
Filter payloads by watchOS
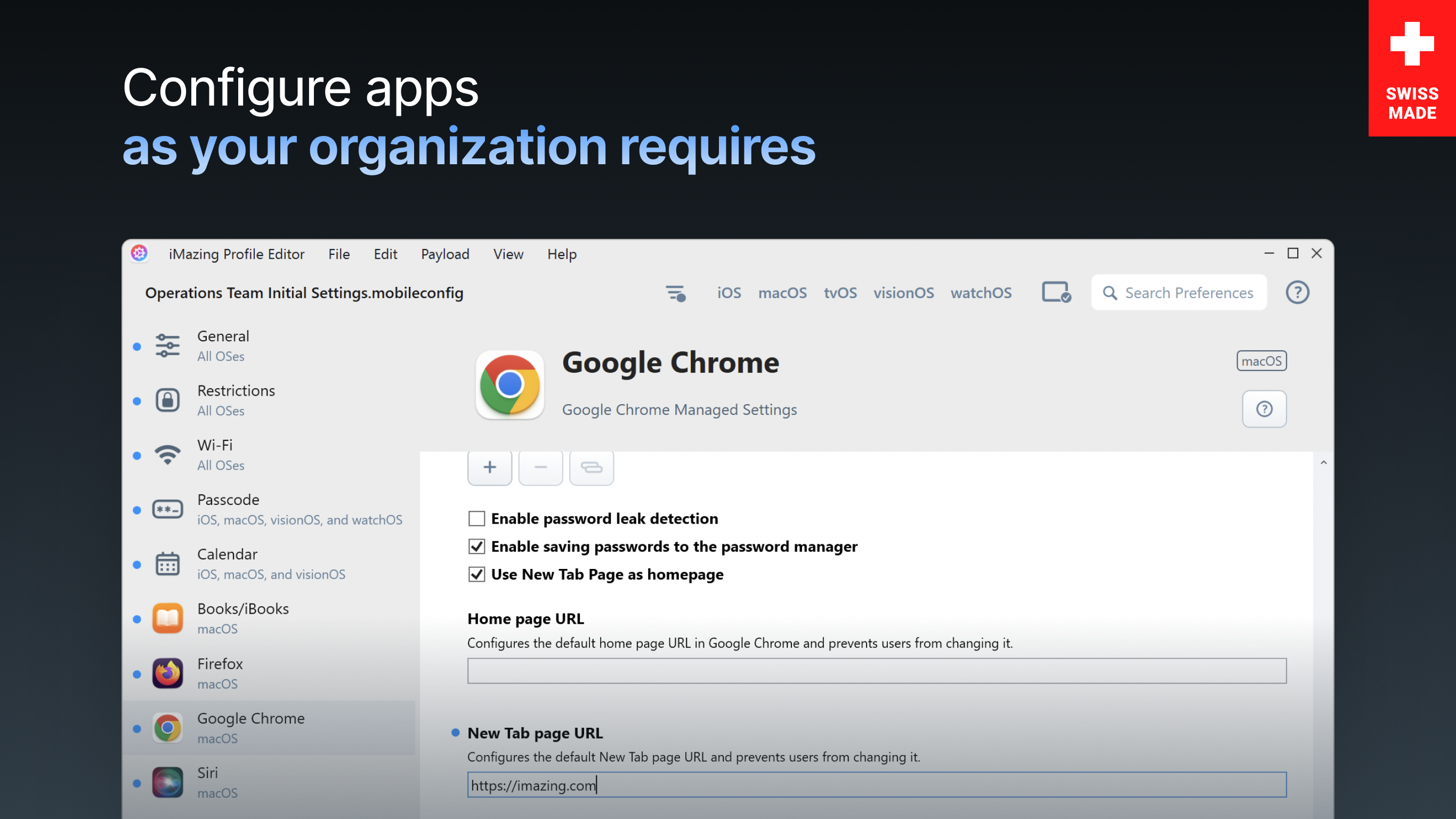(981, 293)
